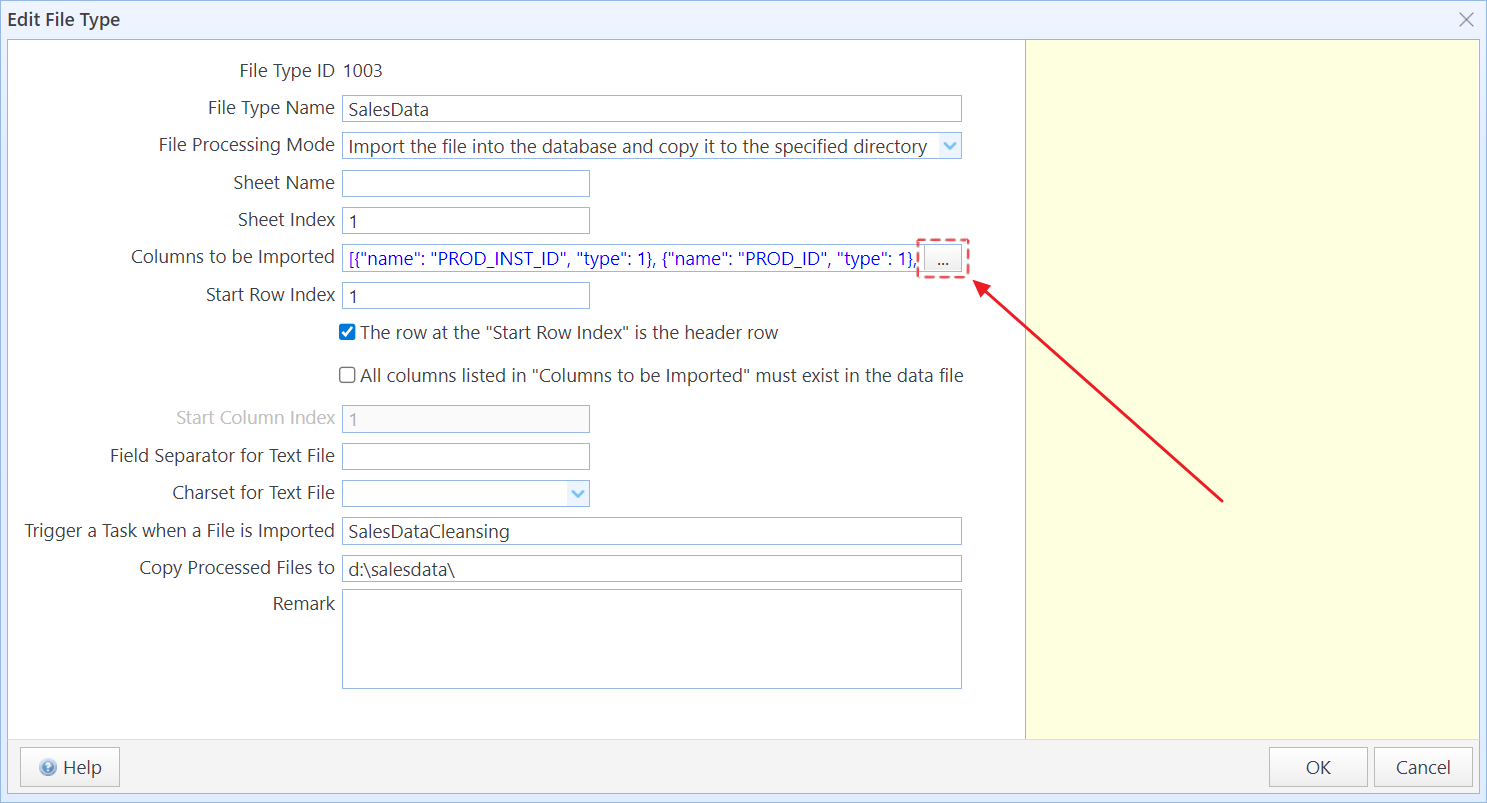Expand the File Processing Mode dropdown
Screen dimensions: 1487x803
pyautogui.click(x=950, y=146)
